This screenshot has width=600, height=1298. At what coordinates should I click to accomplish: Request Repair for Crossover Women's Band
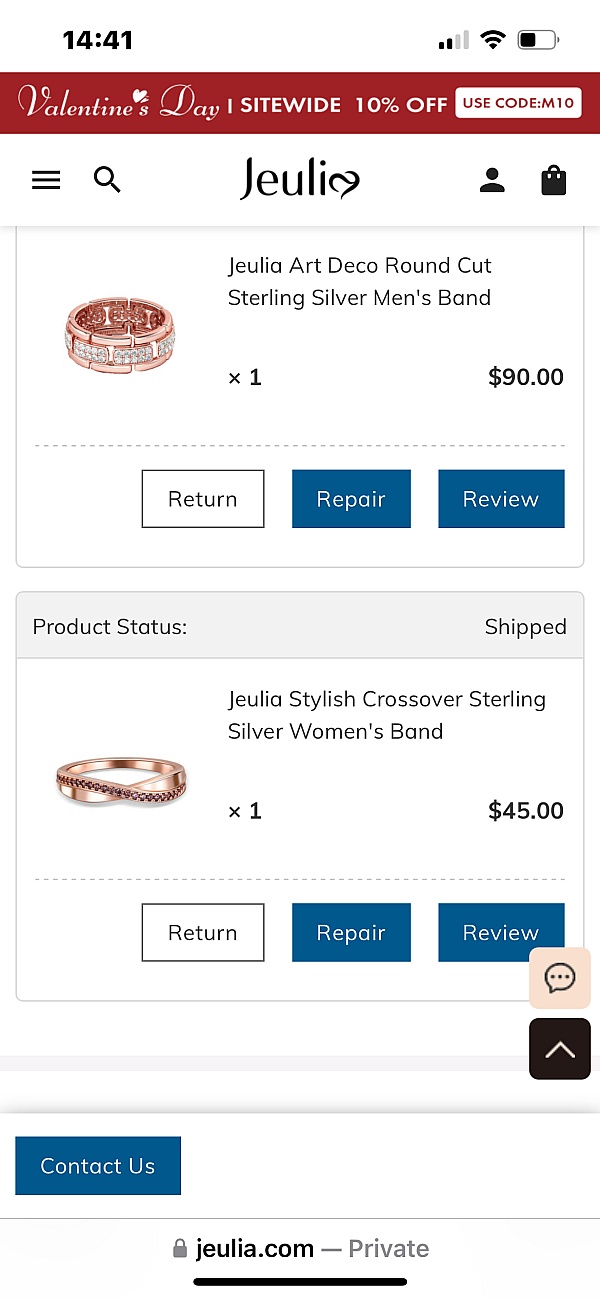pos(351,933)
